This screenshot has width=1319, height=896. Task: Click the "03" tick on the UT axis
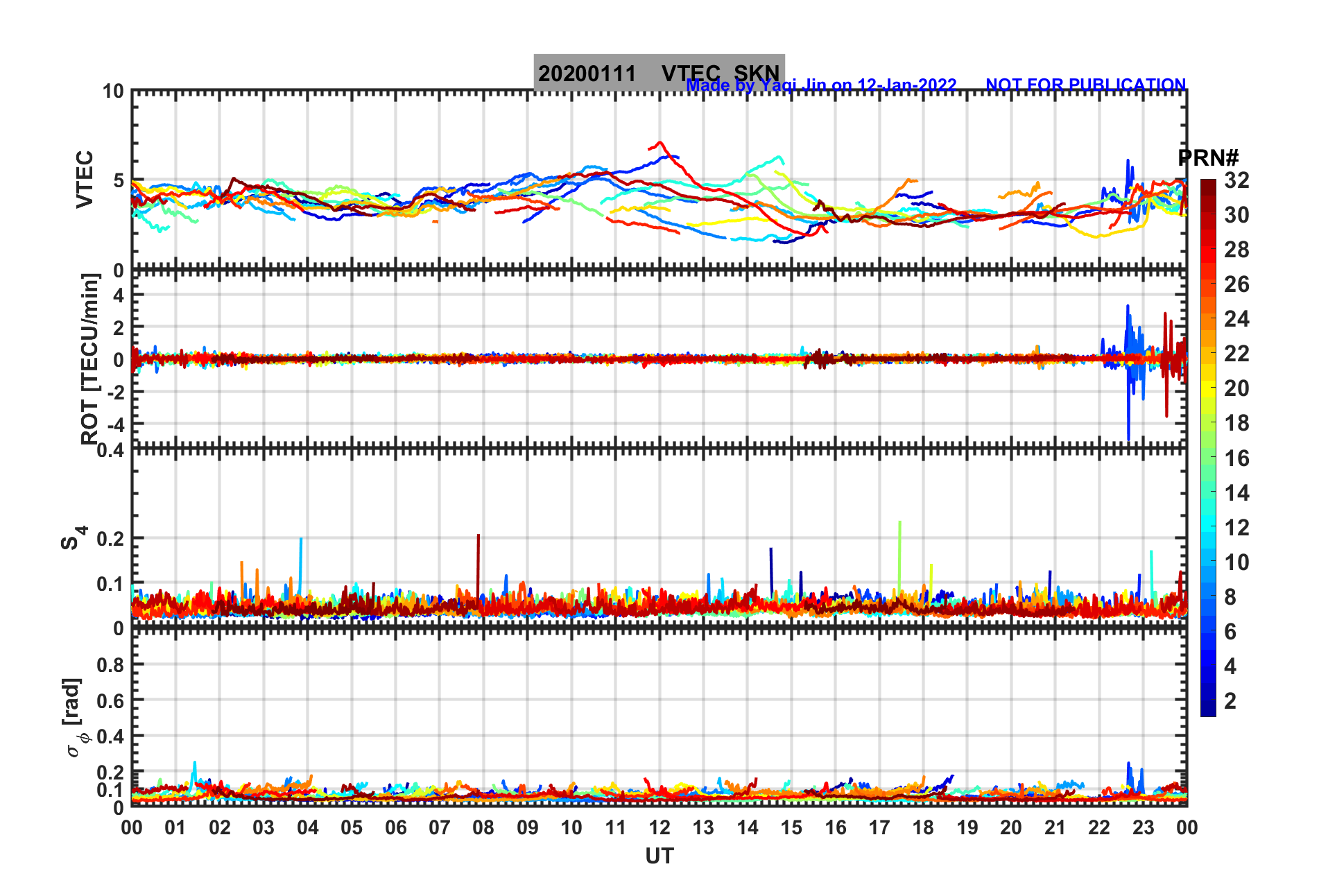(264, 827)
